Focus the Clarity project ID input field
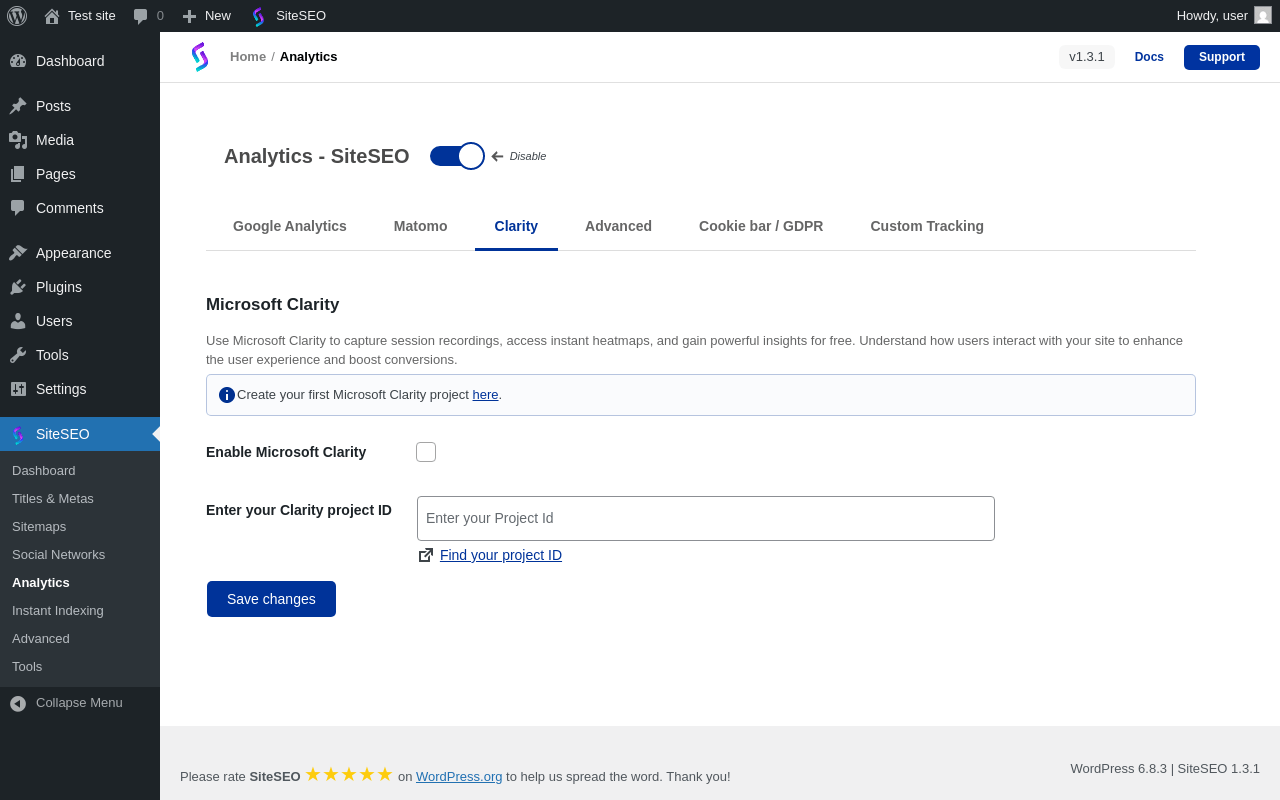1280x800 pixels. pos(705,518)
